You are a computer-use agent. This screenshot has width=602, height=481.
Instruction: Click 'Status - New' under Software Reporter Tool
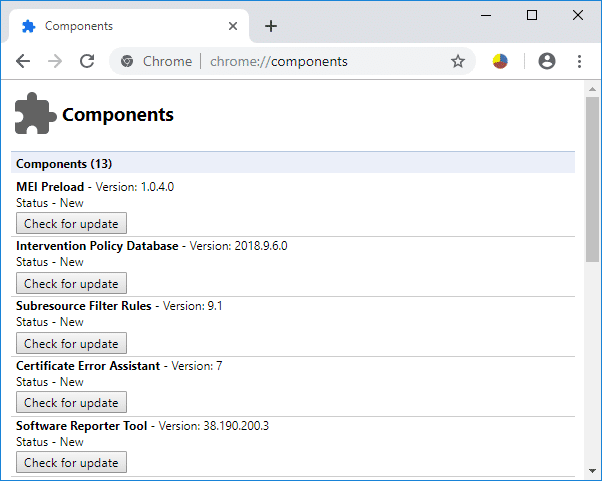[x=50, y=442]
